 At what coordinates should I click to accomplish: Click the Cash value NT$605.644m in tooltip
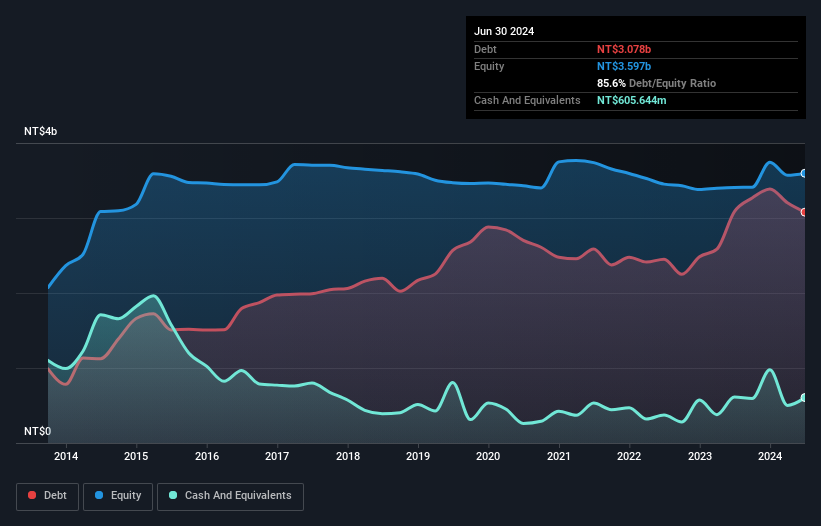pos(631,100)
